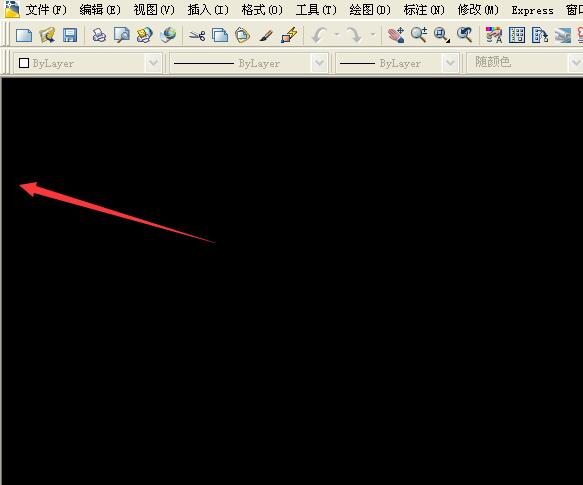Open the ByLayer color dropdown
Screen dimensions: 583x485
pos(87,63)
